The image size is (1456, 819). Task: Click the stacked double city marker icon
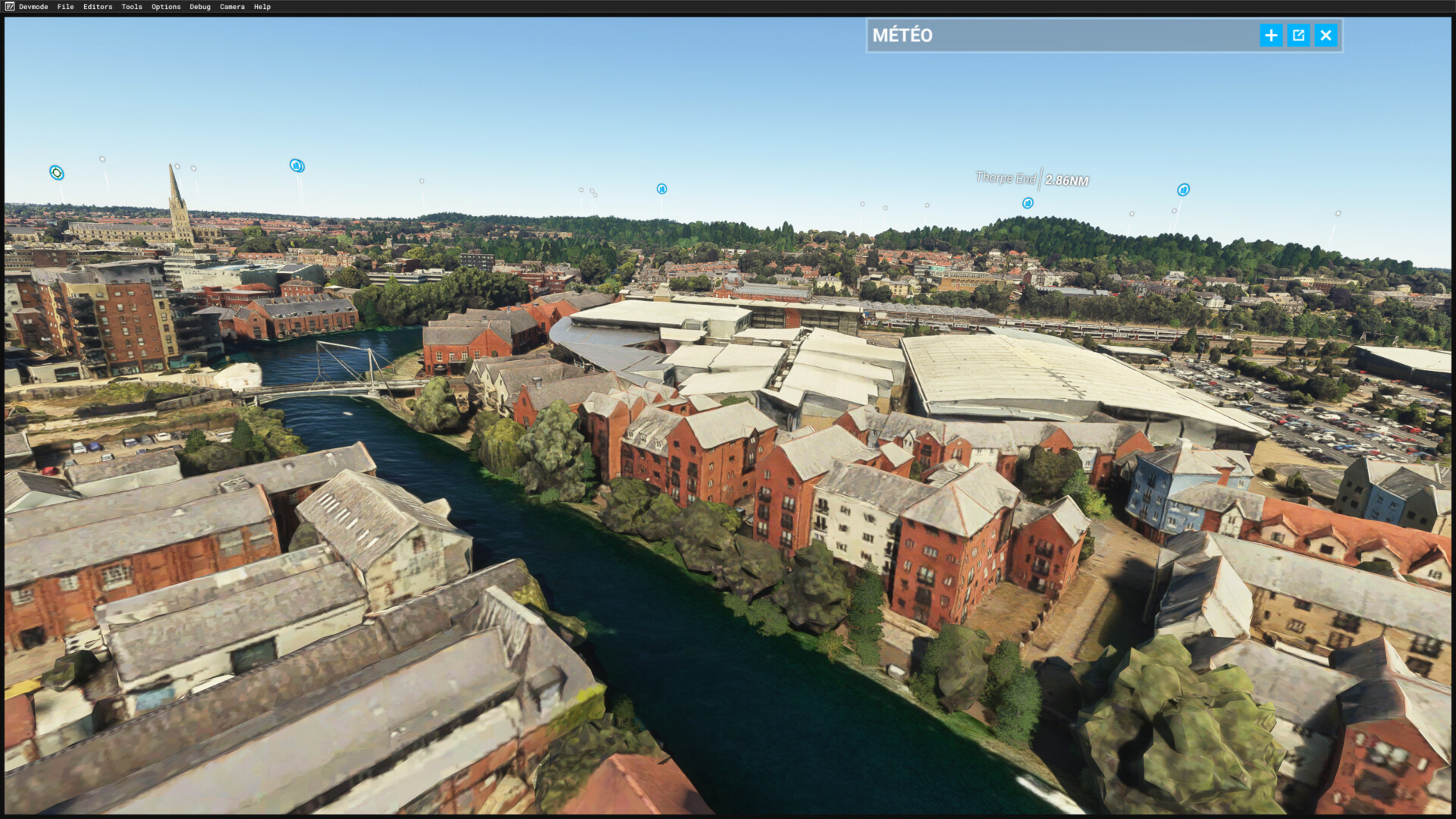(297, 165)
